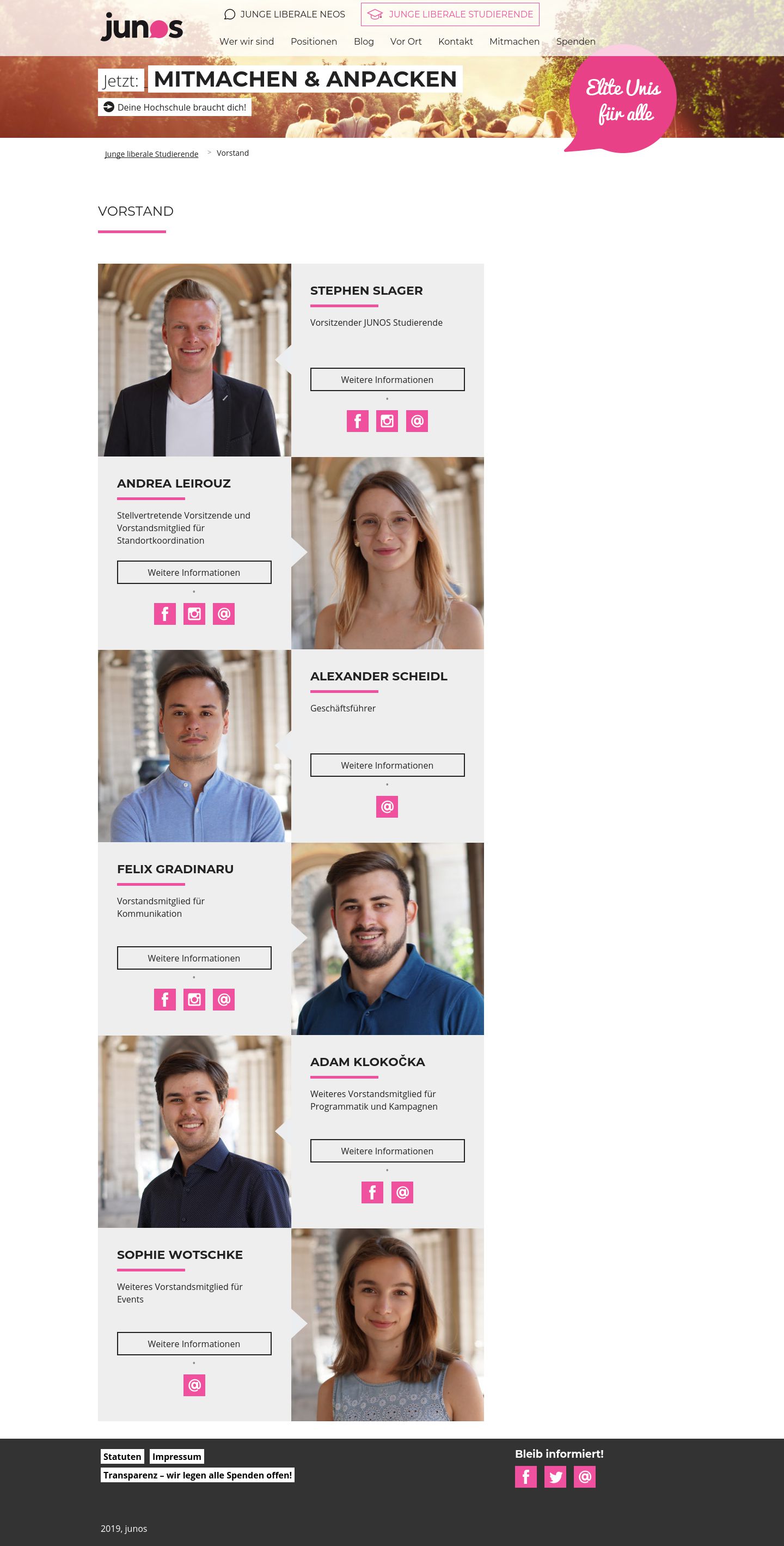Open Stephen Slager's Instagram icon
The height and width of the screenshot is (1546, 784).
[x=387, y=421]
